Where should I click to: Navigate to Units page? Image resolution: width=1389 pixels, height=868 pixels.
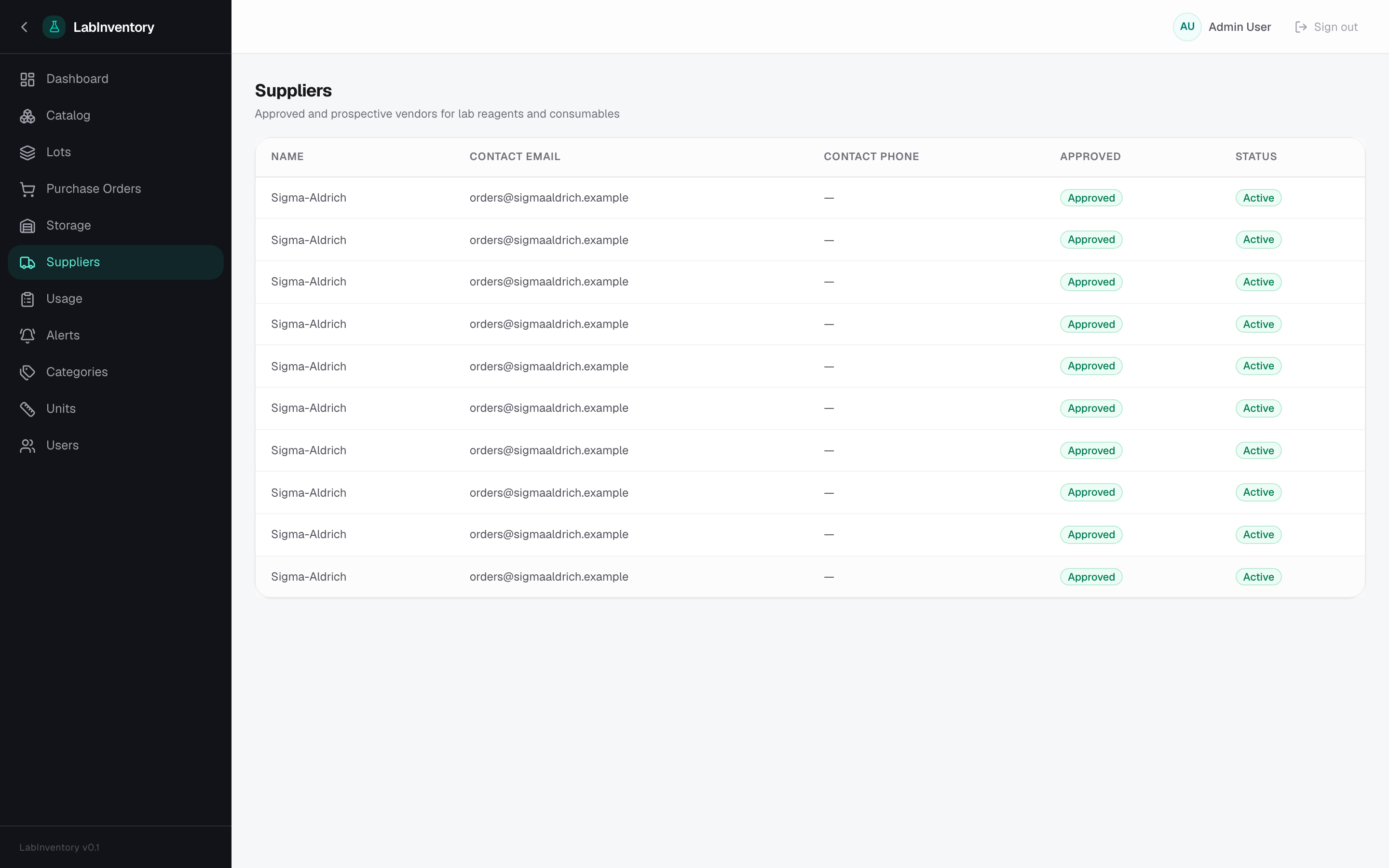115,409
